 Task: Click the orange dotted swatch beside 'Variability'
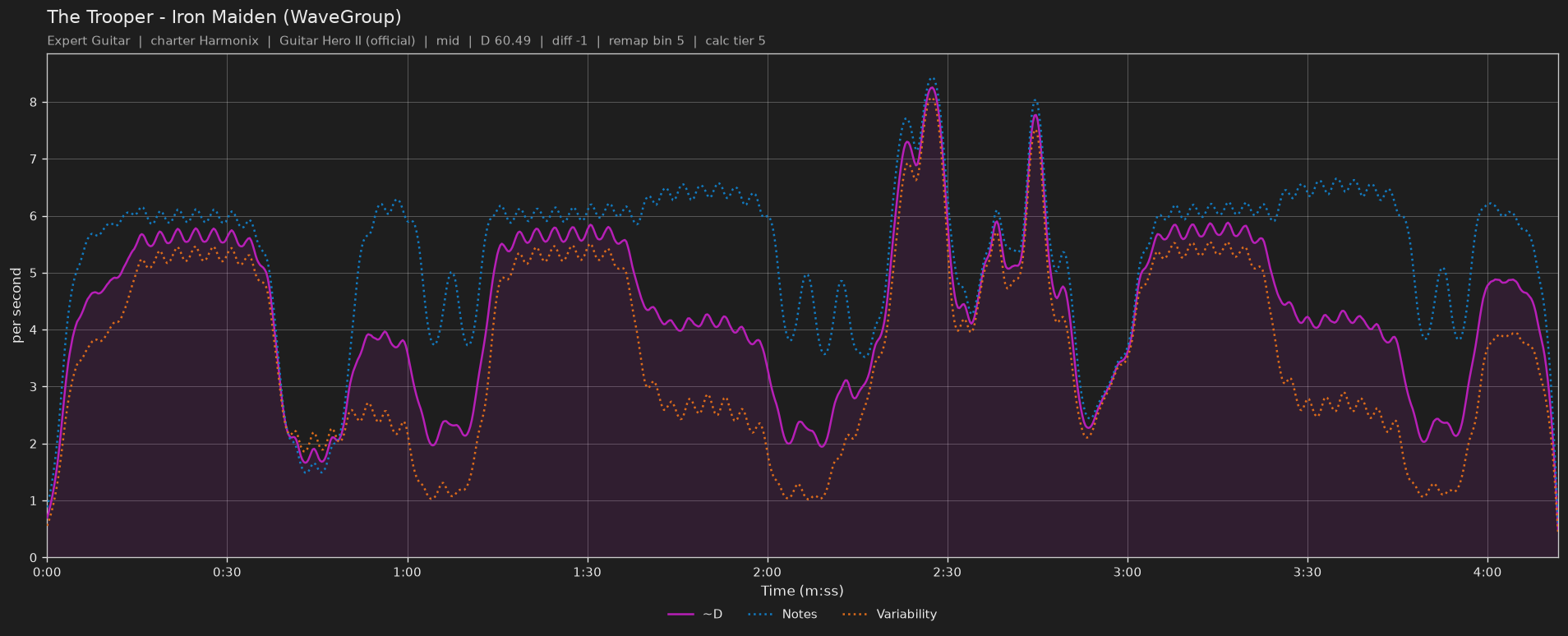(855, 614)
